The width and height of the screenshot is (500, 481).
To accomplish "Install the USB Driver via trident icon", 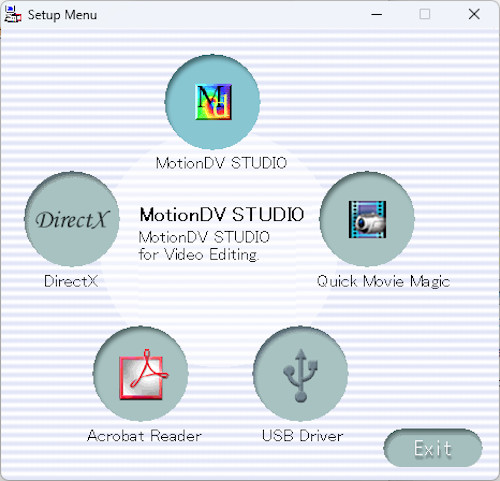I will point(301,374).
